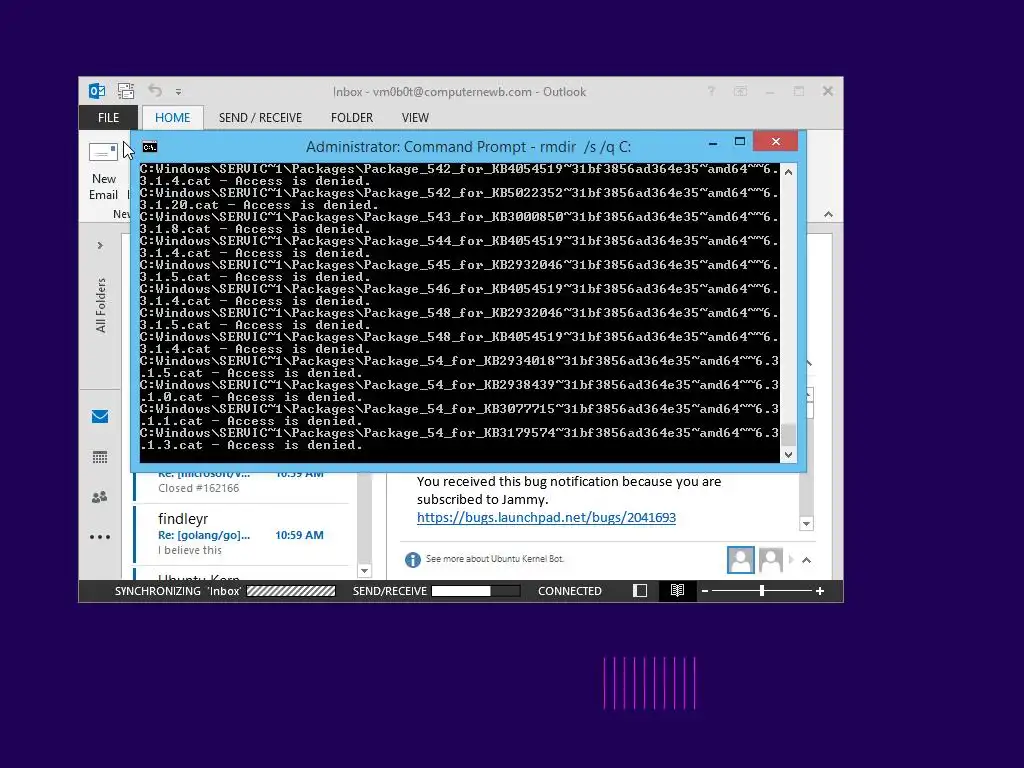Open the VIEW ribbon tab

tap(415, 118)
